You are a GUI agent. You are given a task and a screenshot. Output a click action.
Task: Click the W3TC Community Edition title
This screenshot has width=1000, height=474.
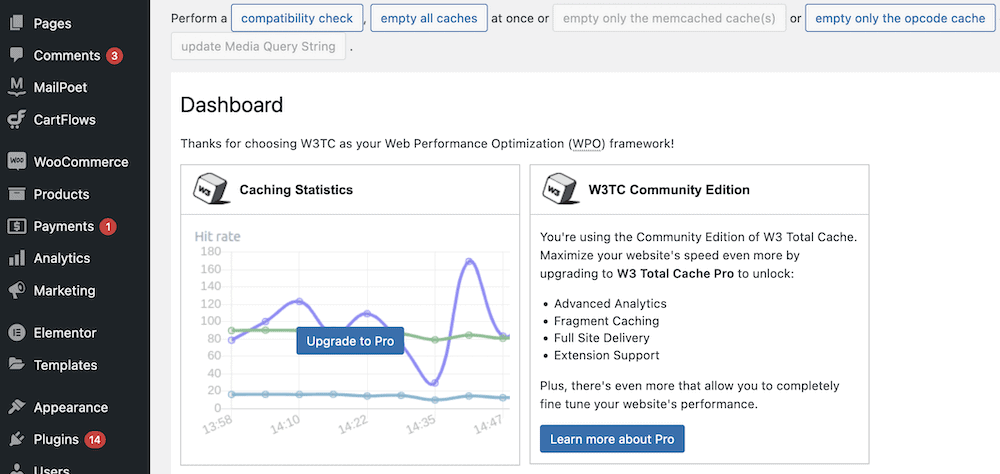(x=669, y=189)
